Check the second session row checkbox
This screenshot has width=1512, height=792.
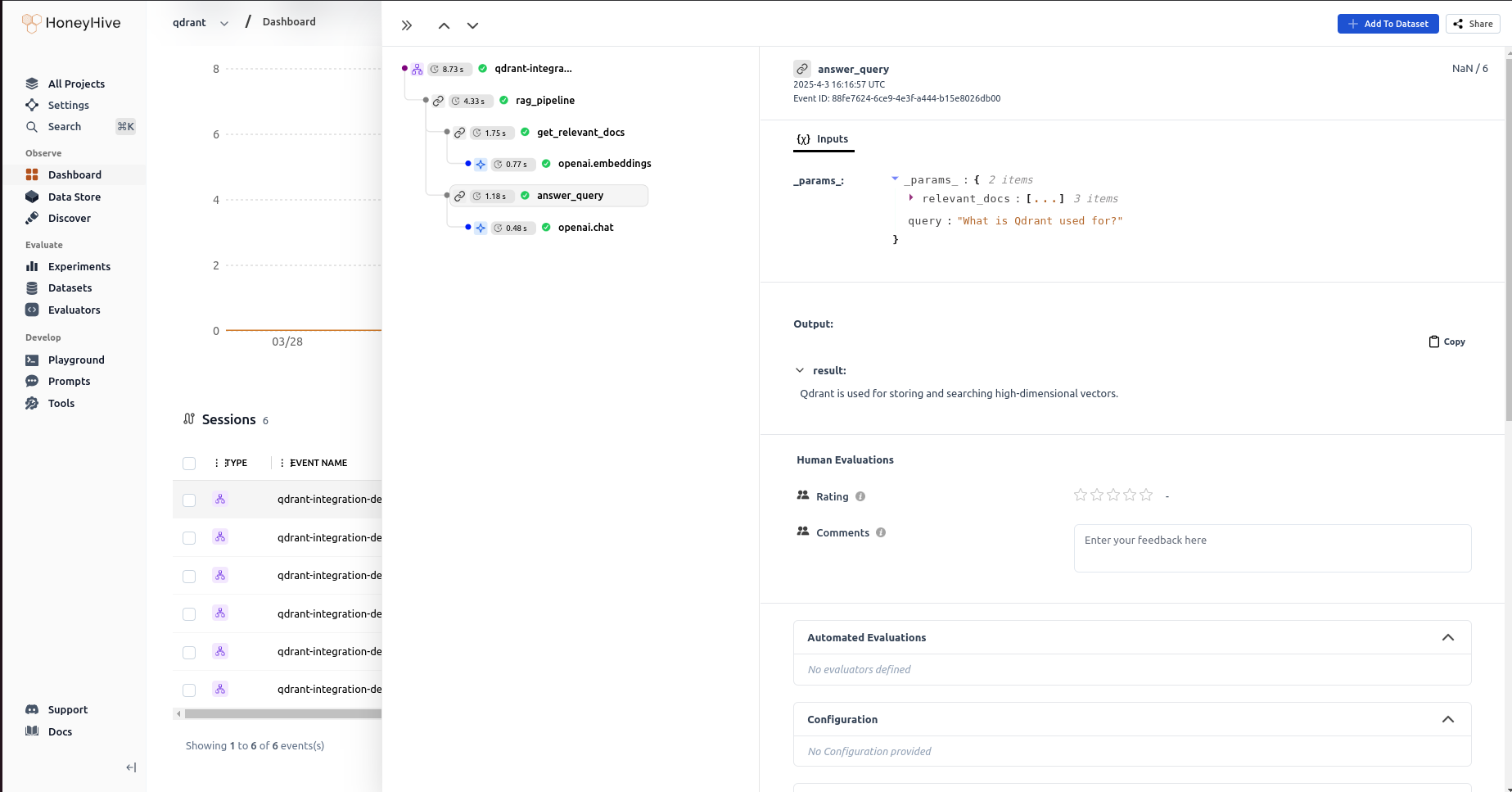point(189,538)
